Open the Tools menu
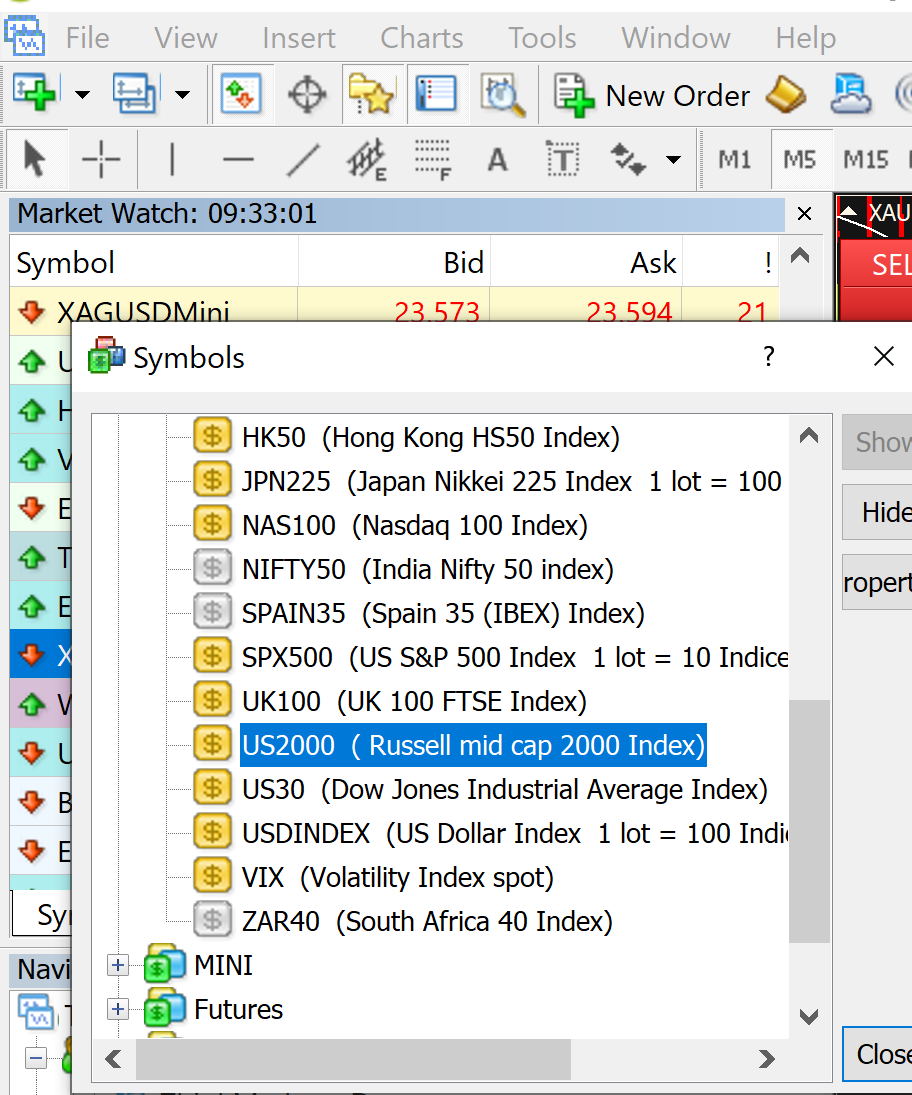The width and height of the screenshot is (912, 1095). pos(543,38)
